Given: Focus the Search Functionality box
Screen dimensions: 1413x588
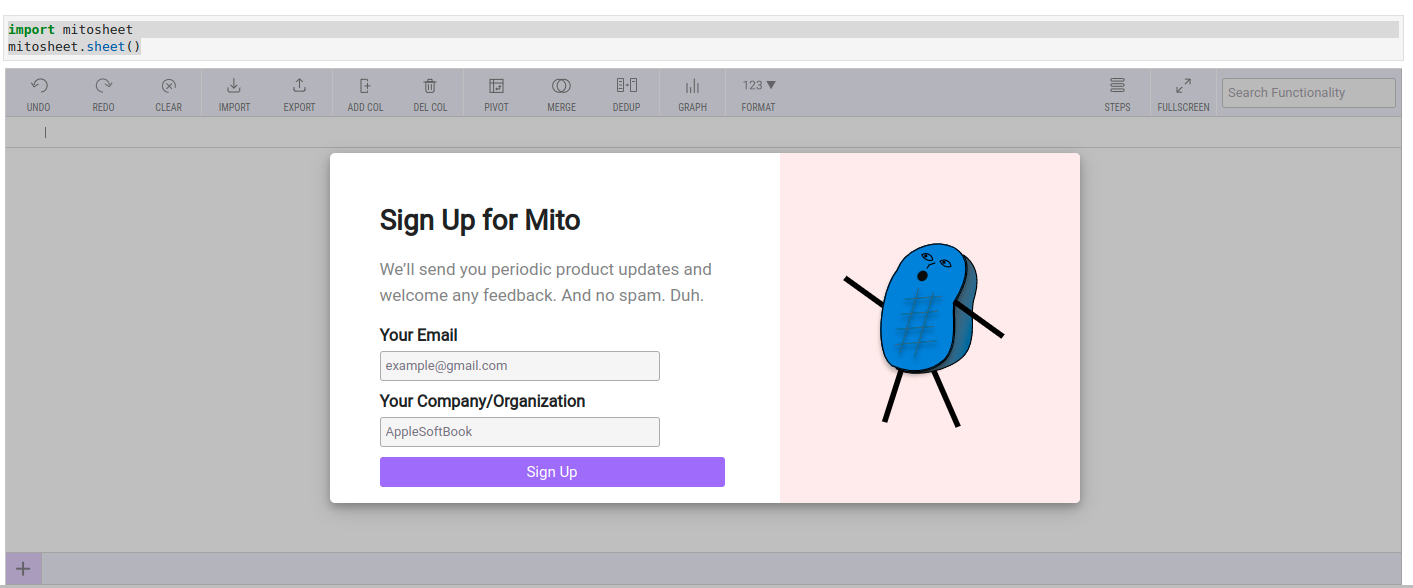Looking at the screenshot, I should pos(1309,93).
